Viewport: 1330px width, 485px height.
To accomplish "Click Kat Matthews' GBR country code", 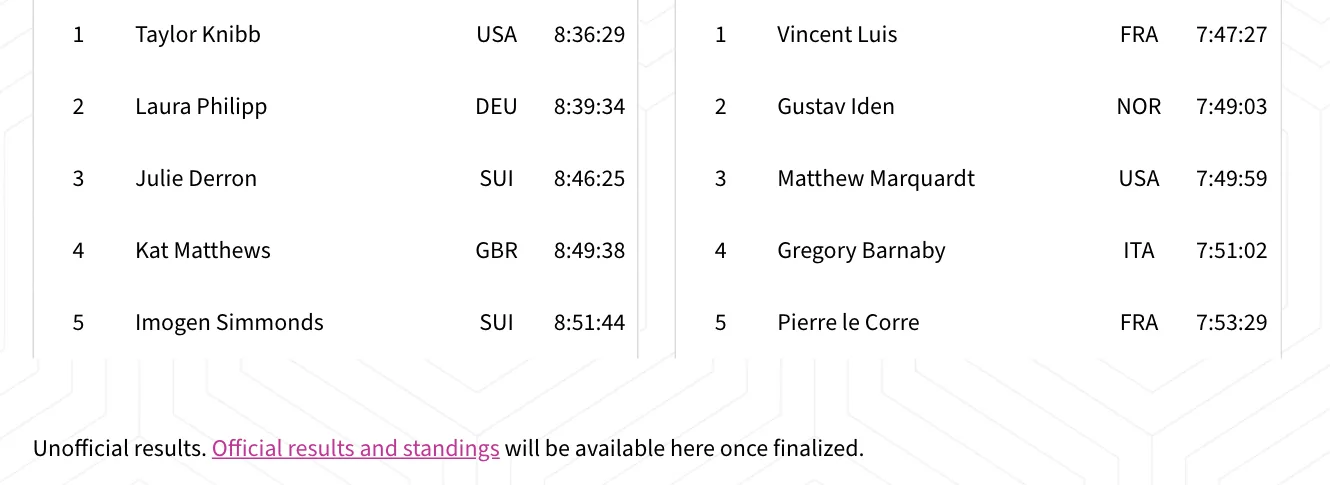I will pyautogui.click(x=497, y=250).
